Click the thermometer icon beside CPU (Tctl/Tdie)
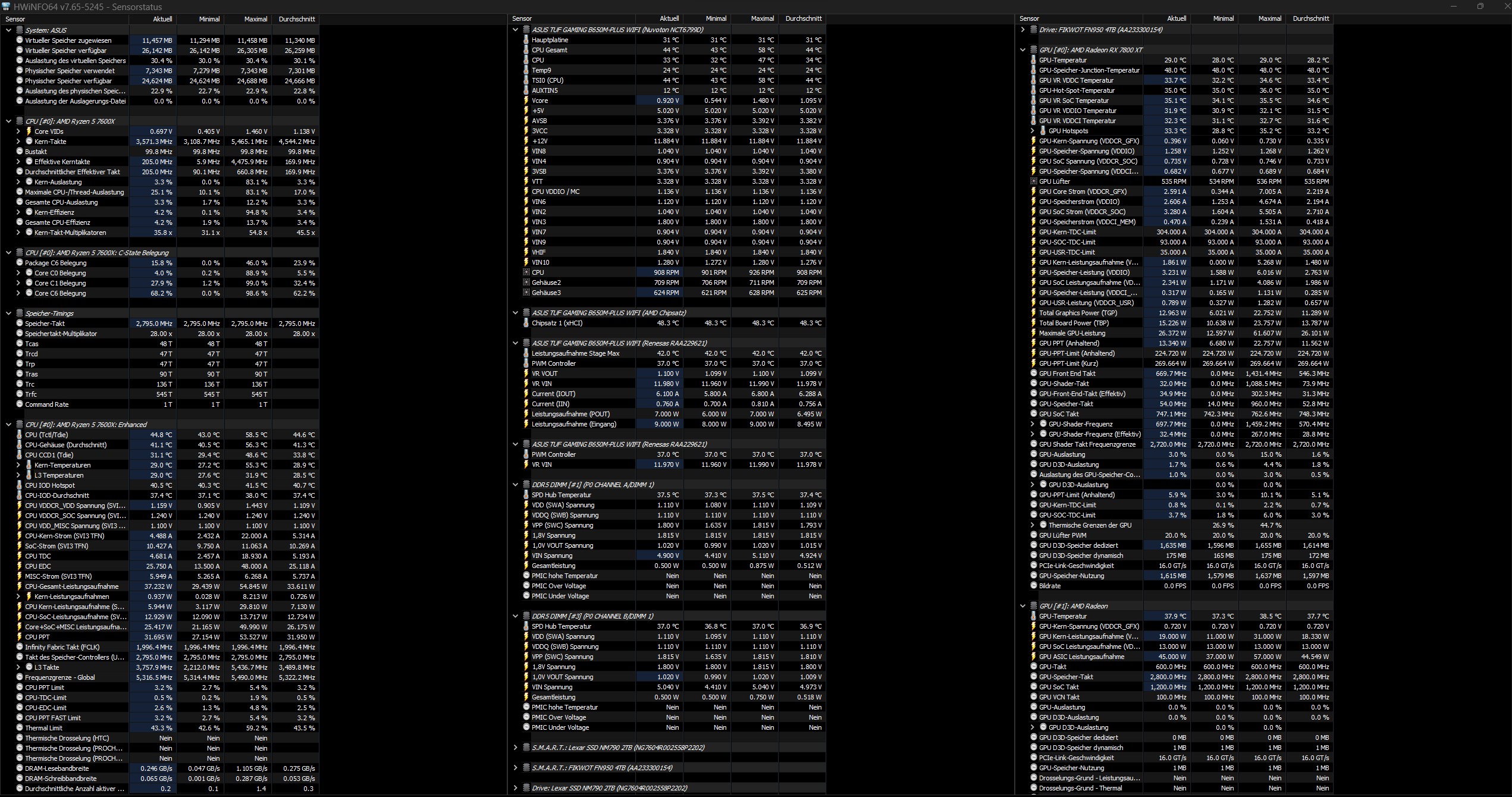This screenshot has width=1512, height=797. tap(20, 435)
